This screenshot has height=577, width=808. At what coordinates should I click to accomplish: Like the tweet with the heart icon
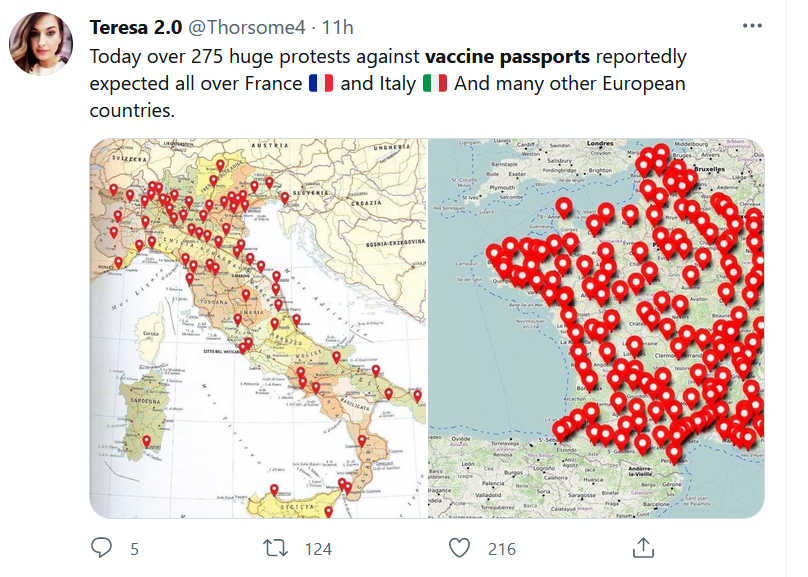click(459, 548)
